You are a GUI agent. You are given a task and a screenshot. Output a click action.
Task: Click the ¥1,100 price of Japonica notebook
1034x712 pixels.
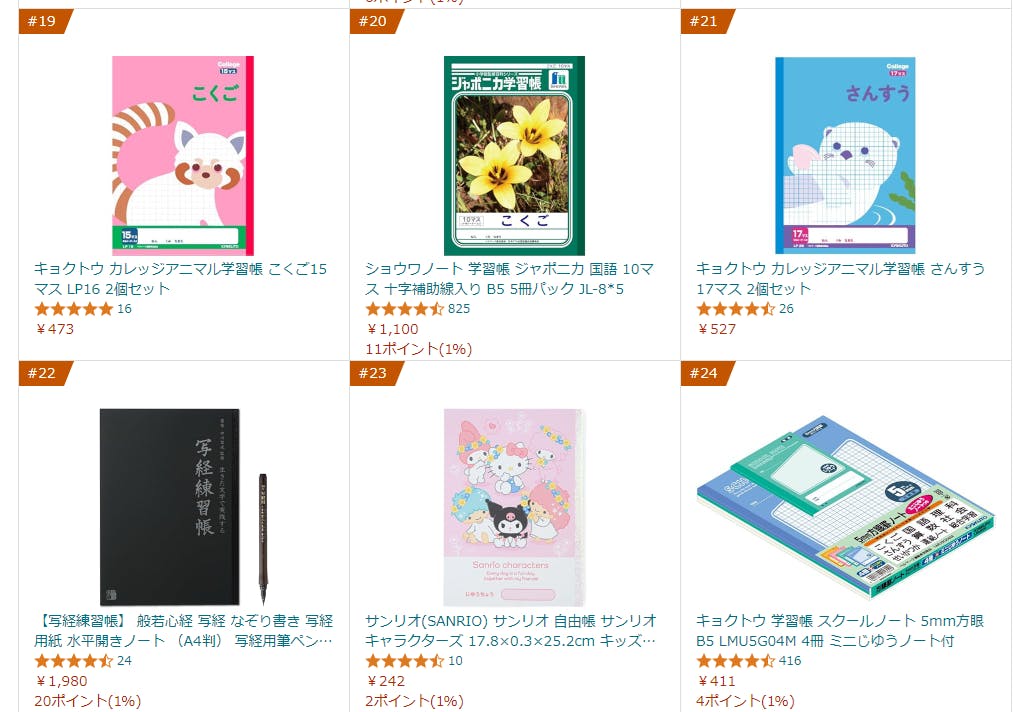click(392, 329)
